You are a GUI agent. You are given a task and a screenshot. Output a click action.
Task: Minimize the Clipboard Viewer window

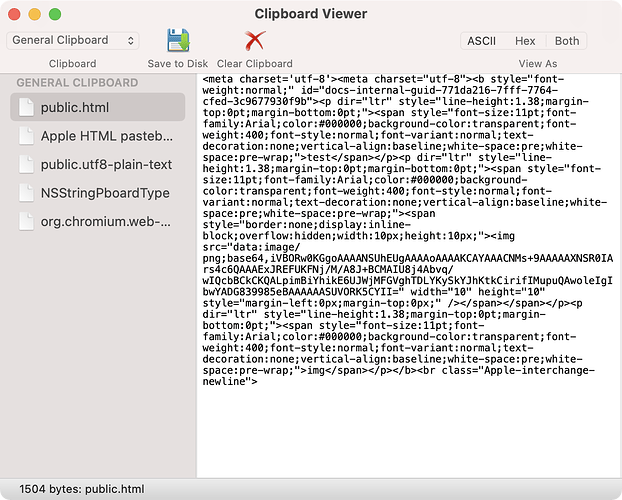click(35, 14)
